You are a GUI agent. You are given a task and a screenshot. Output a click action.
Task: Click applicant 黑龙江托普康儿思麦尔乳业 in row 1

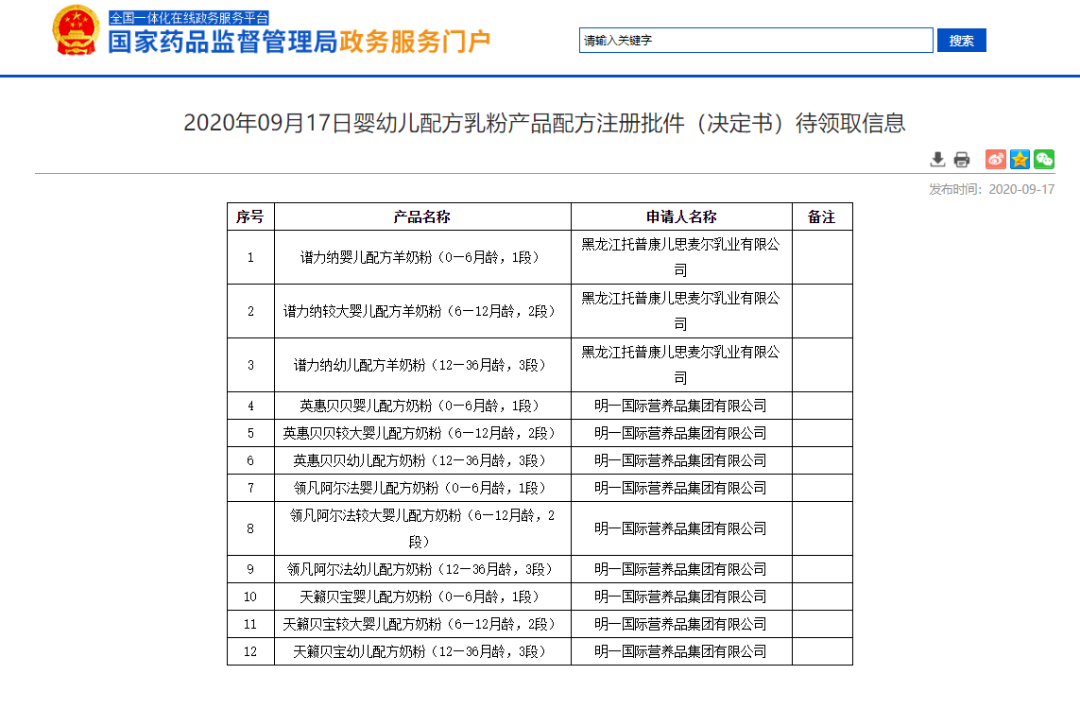681,258
